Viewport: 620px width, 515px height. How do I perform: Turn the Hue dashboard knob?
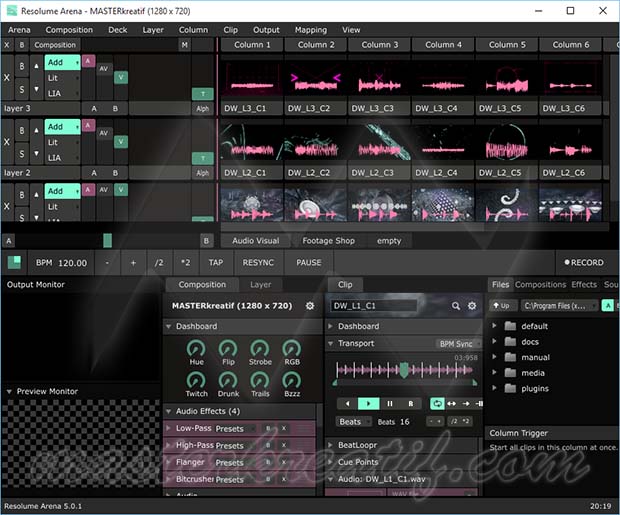(x=196, y=348)
